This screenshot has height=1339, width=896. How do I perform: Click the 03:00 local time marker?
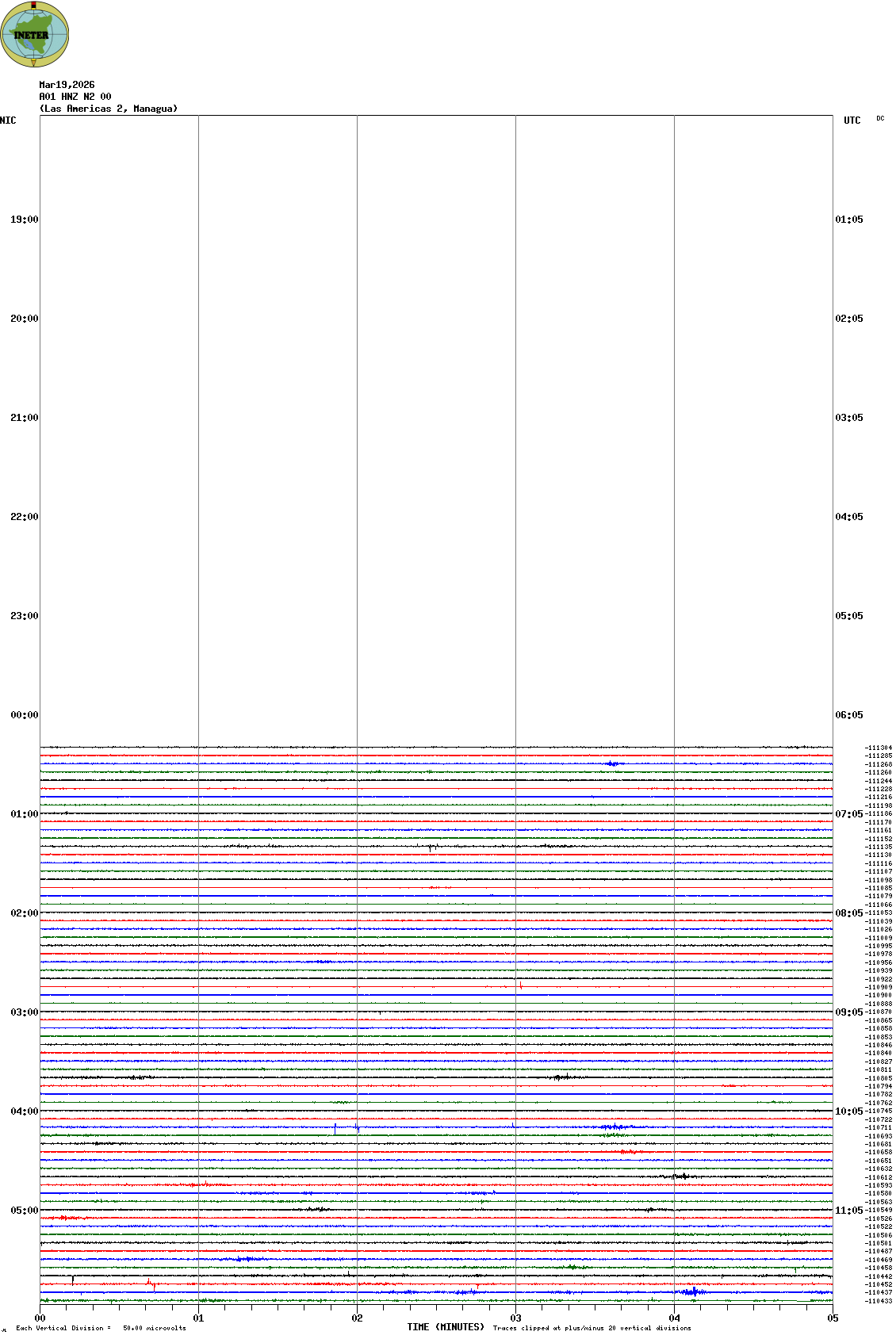(x=24, y=1012)
